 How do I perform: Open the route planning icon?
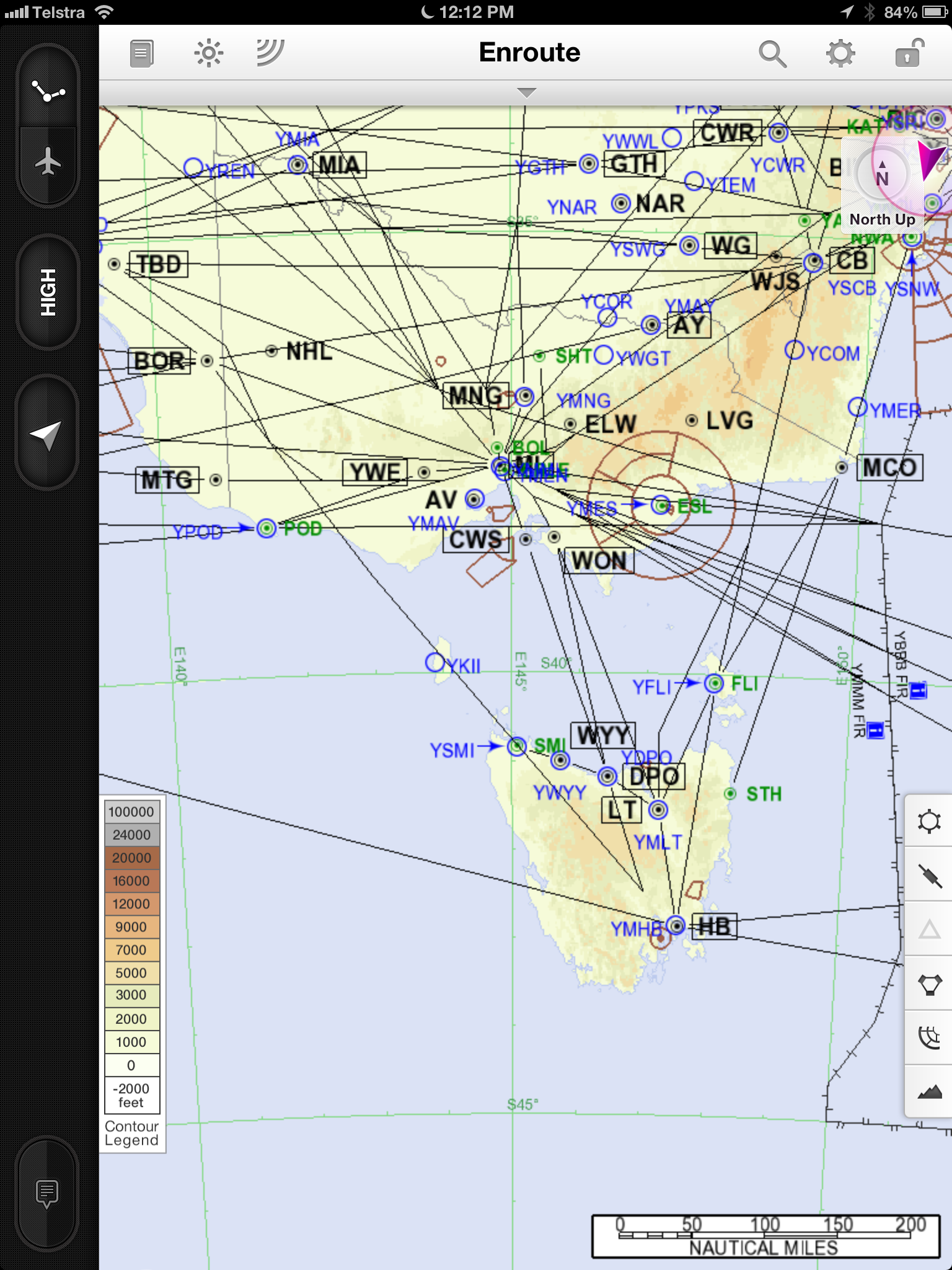[x=48, y=92]
